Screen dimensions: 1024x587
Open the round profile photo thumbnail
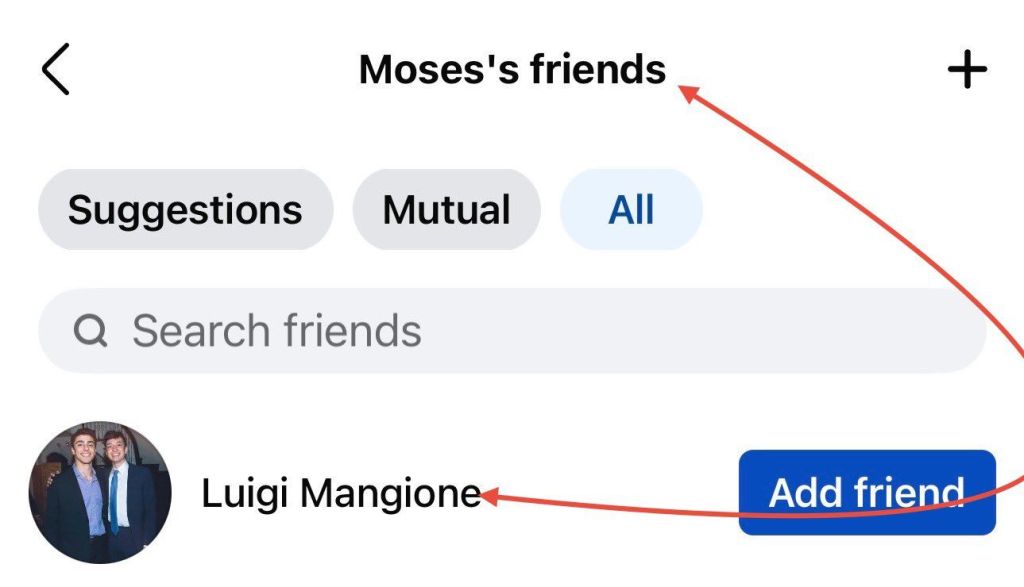[x=100, y=493]
